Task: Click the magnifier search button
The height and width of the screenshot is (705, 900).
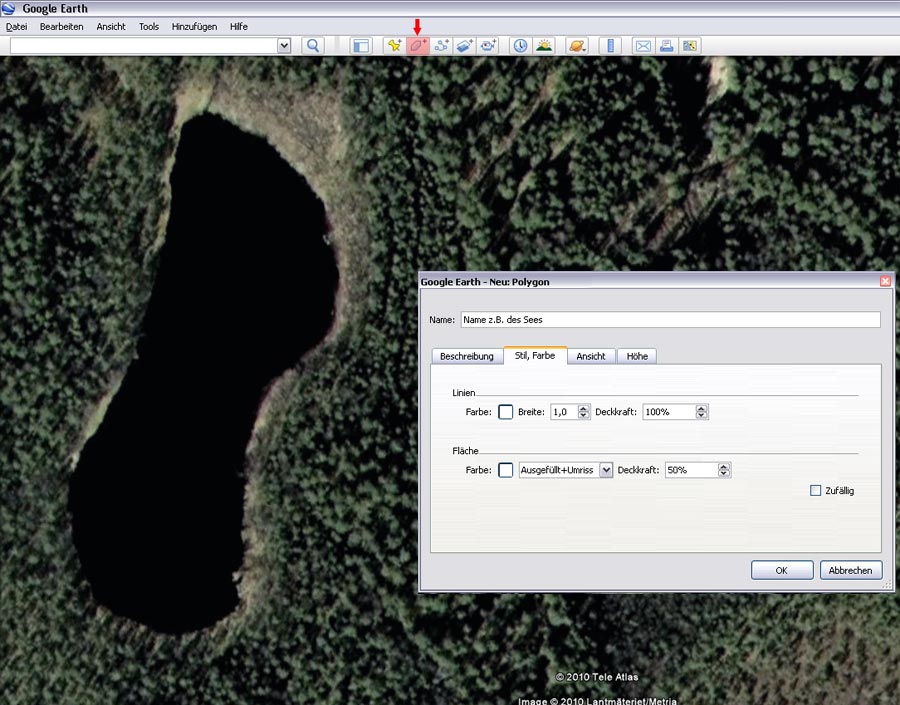Action: [x=312, y=45]
